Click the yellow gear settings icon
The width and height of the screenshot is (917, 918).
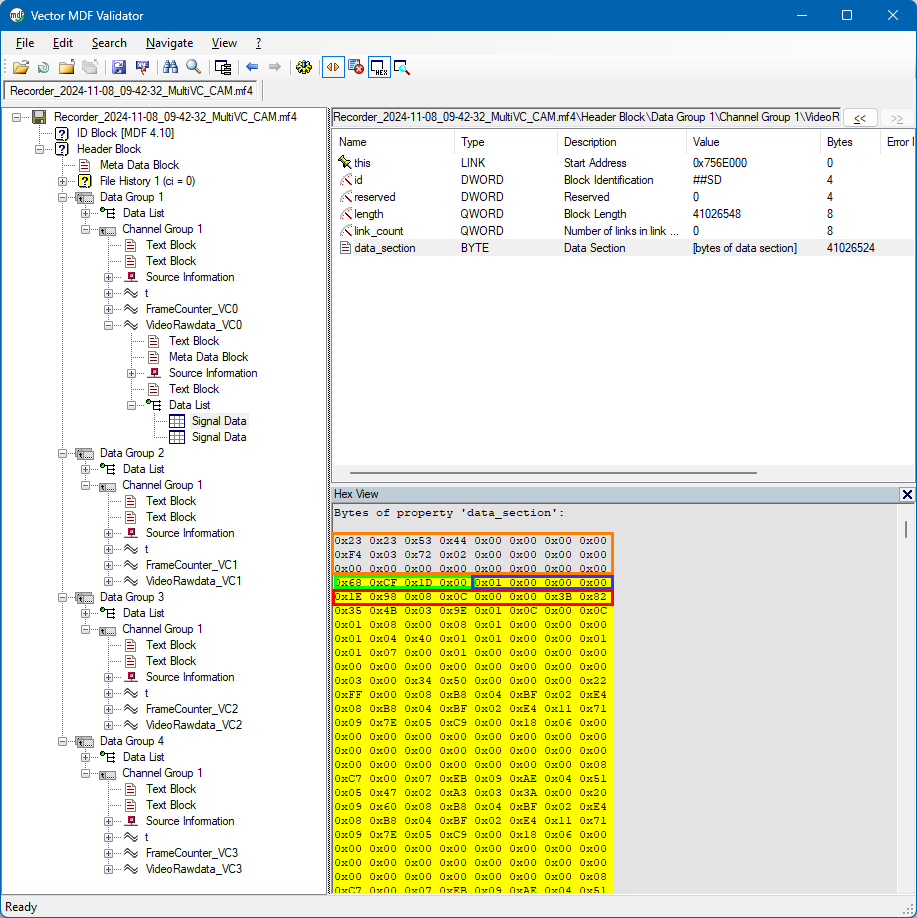coord(304,67)
